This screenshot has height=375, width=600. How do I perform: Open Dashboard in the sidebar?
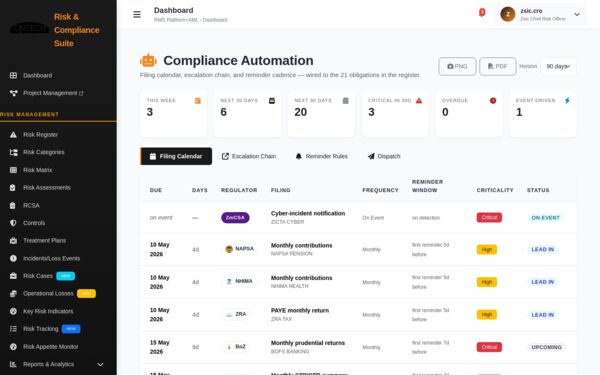(37, 75)
